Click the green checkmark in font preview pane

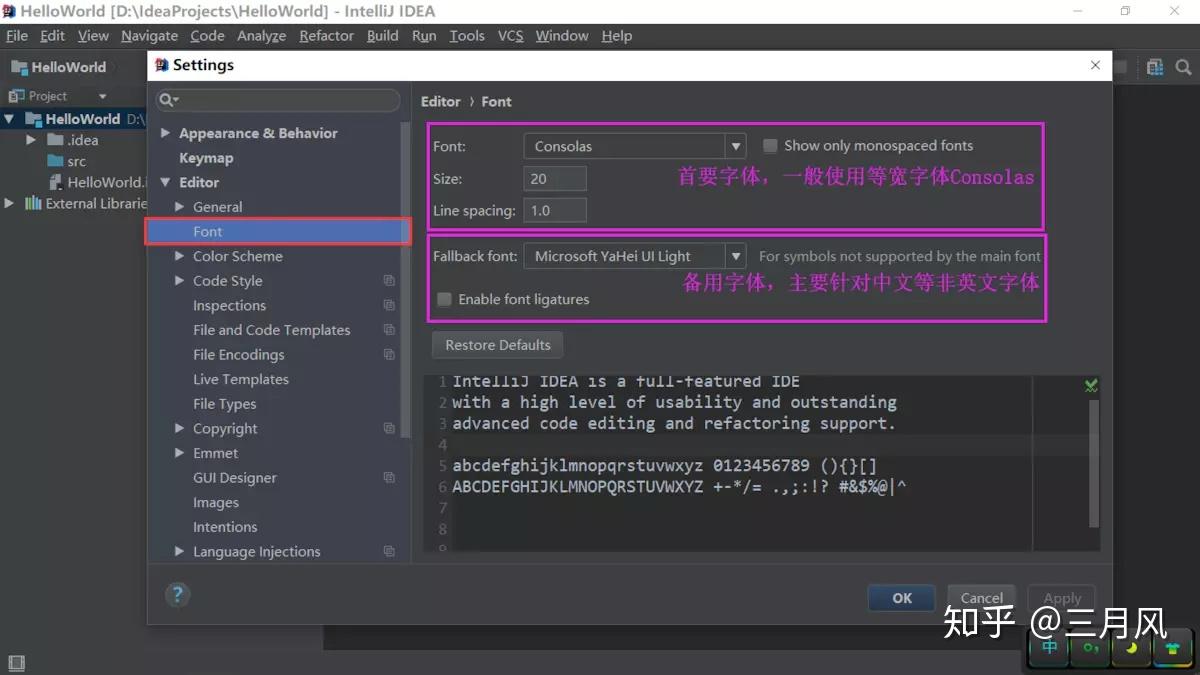pos(1090,384)
